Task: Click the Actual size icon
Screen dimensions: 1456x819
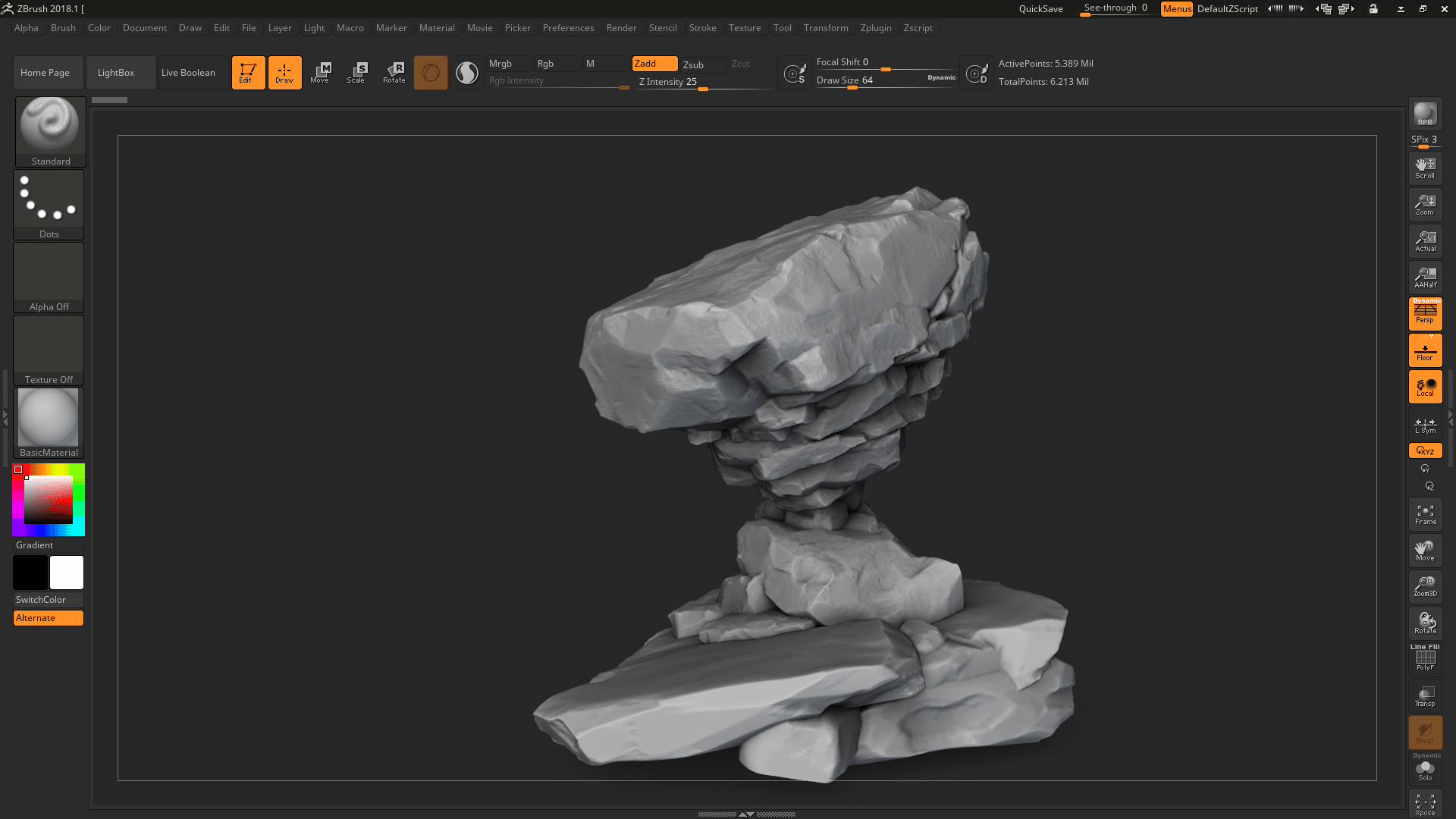Action: pos(1425,241)
